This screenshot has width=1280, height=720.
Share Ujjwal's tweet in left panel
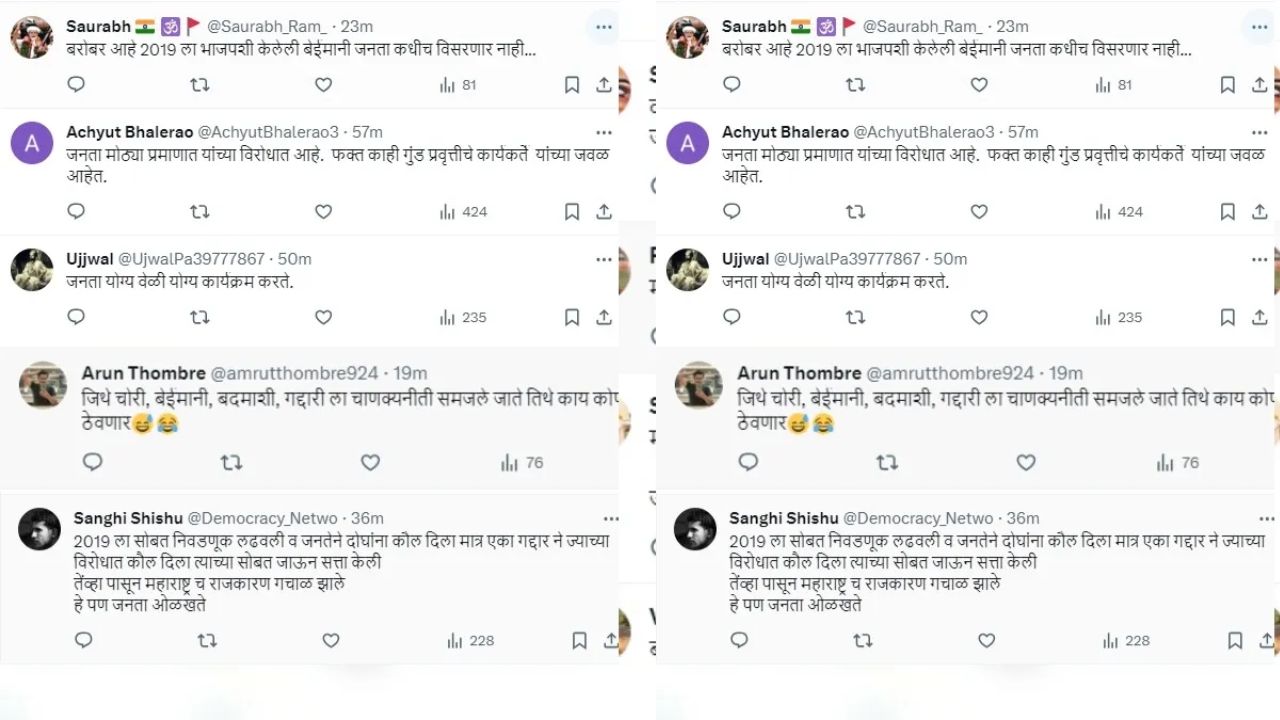click(x=604, y=317)
